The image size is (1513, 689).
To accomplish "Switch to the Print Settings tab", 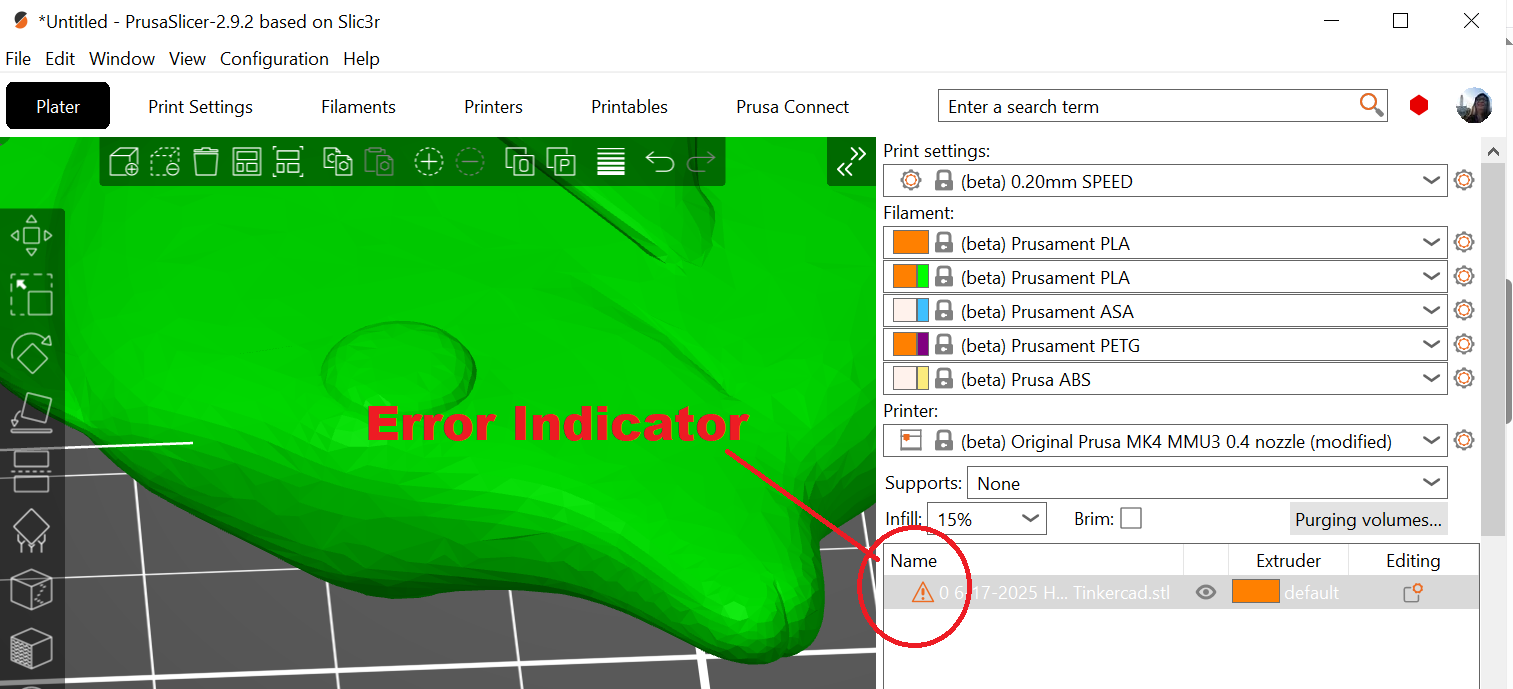I will click(x=200, y=106).
